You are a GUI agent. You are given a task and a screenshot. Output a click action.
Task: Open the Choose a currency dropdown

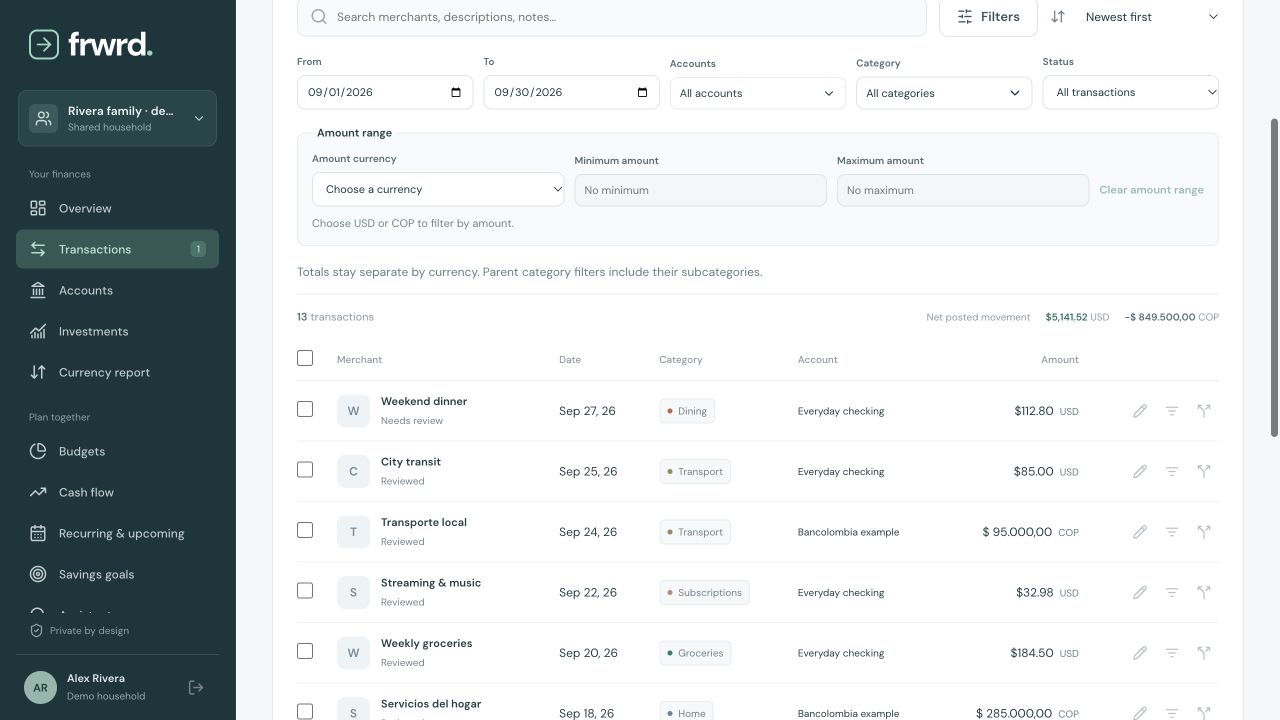click(438, 189)
